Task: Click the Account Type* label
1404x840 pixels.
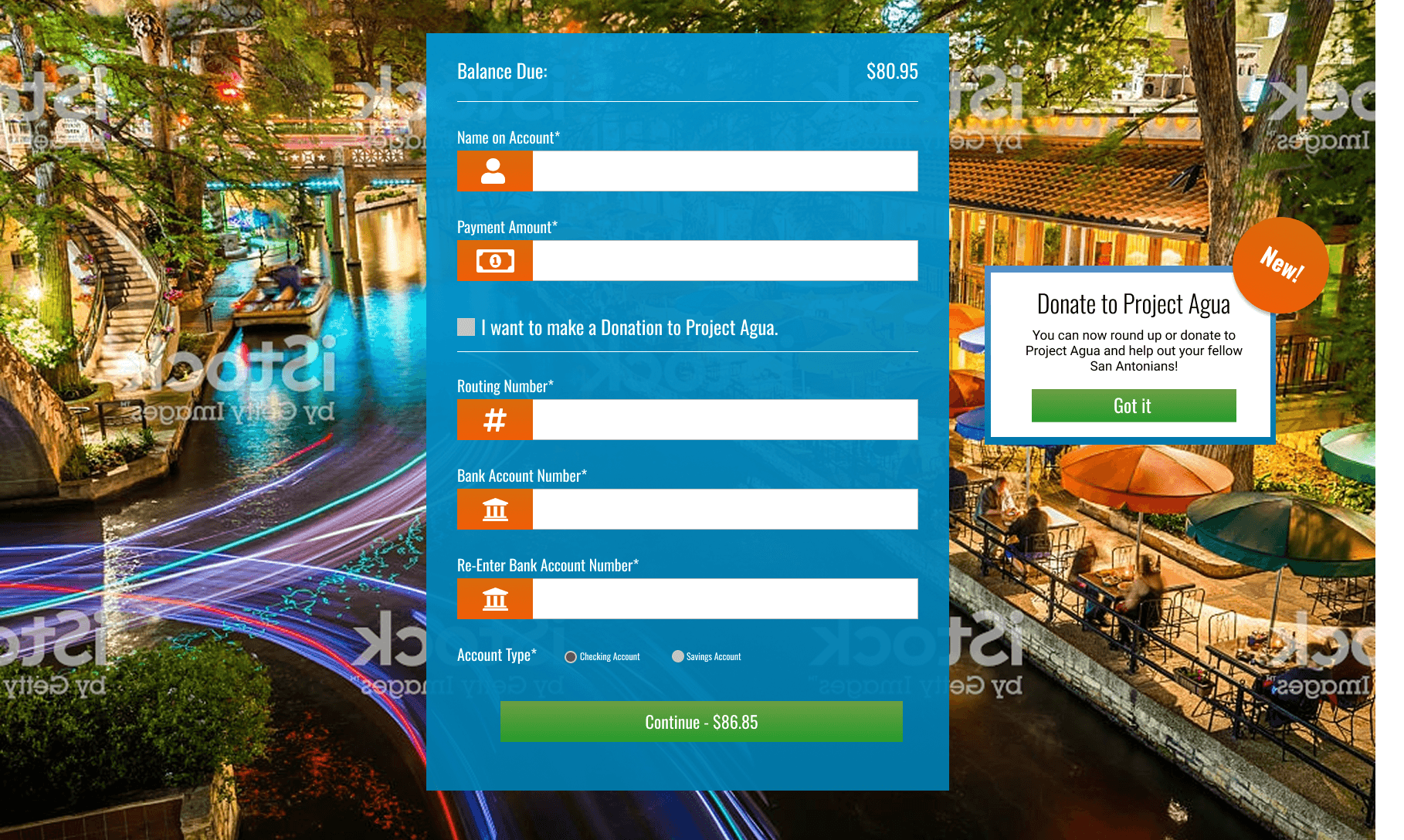Action: 497,655
